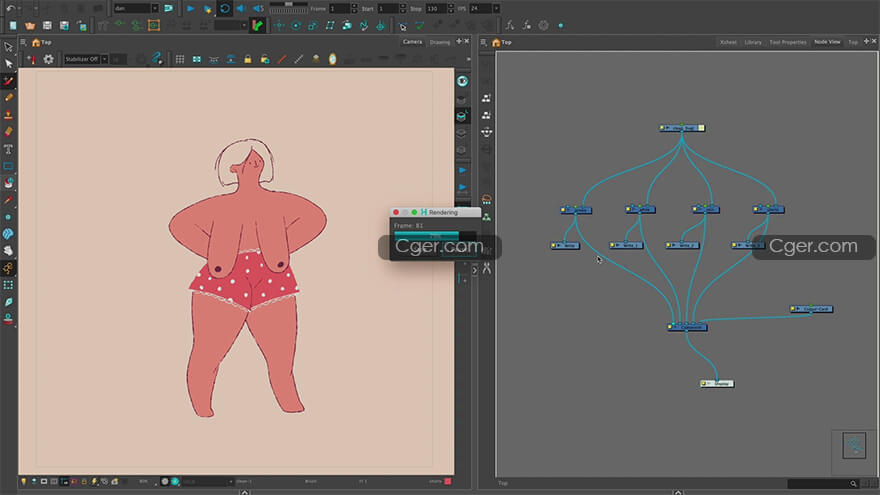This screenshot has width=880, height=495.
Task: Select the Transform tool in left toolbar
Action: pyautogui.click(x=8, y=47)
